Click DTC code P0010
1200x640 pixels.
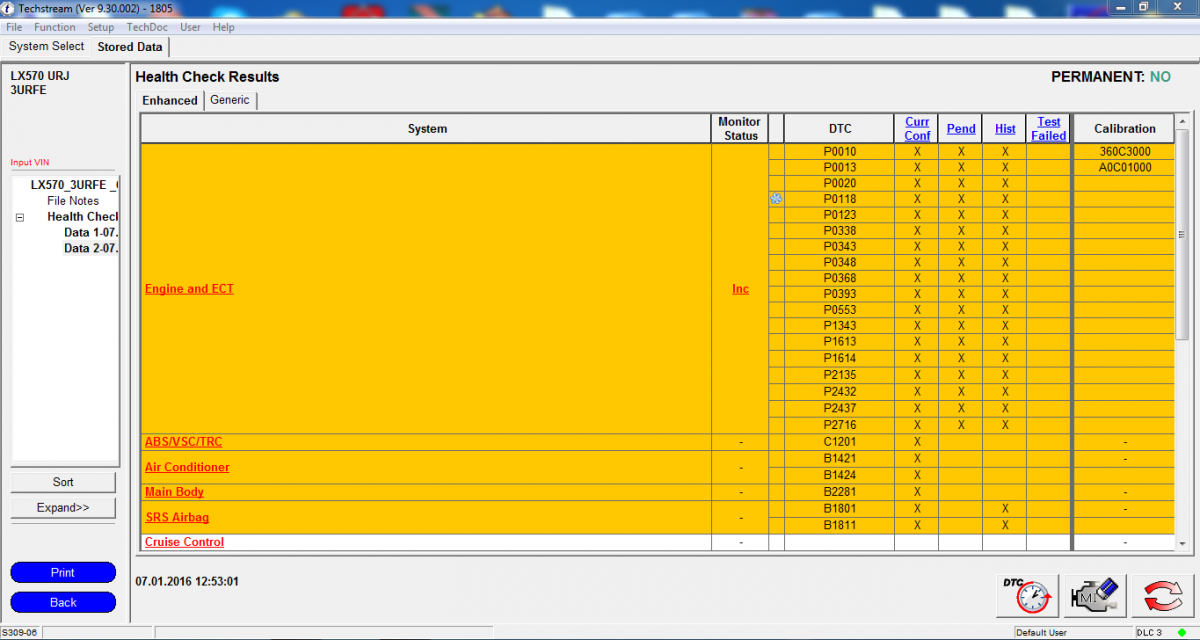840,152
